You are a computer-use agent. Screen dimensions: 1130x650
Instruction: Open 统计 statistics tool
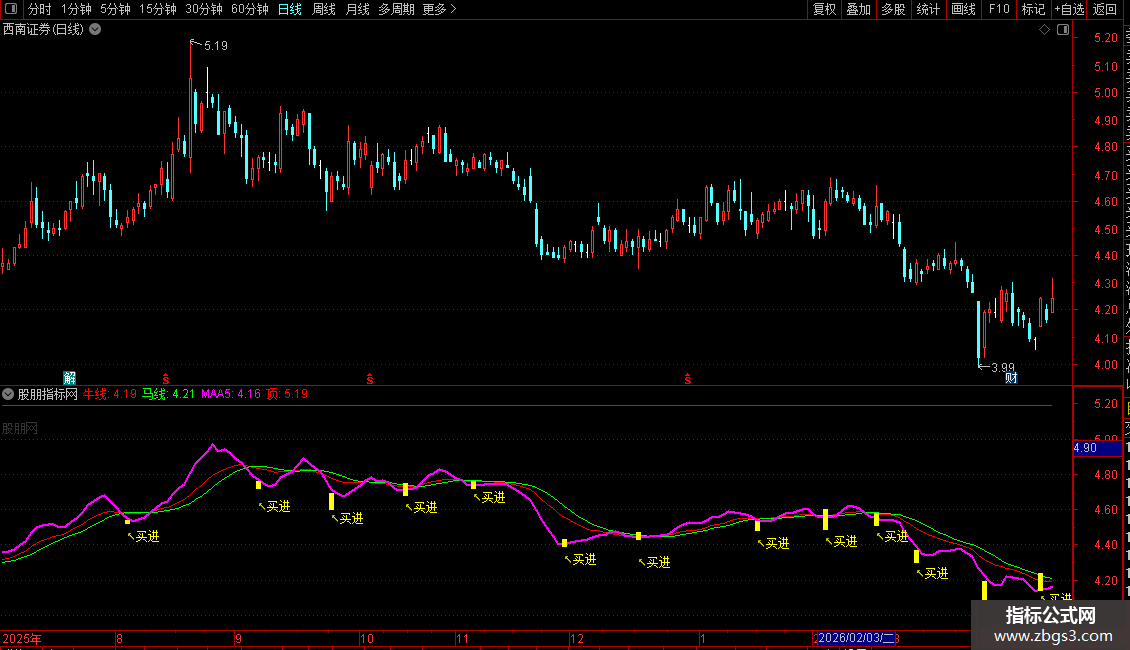click(x=928, y=9)
